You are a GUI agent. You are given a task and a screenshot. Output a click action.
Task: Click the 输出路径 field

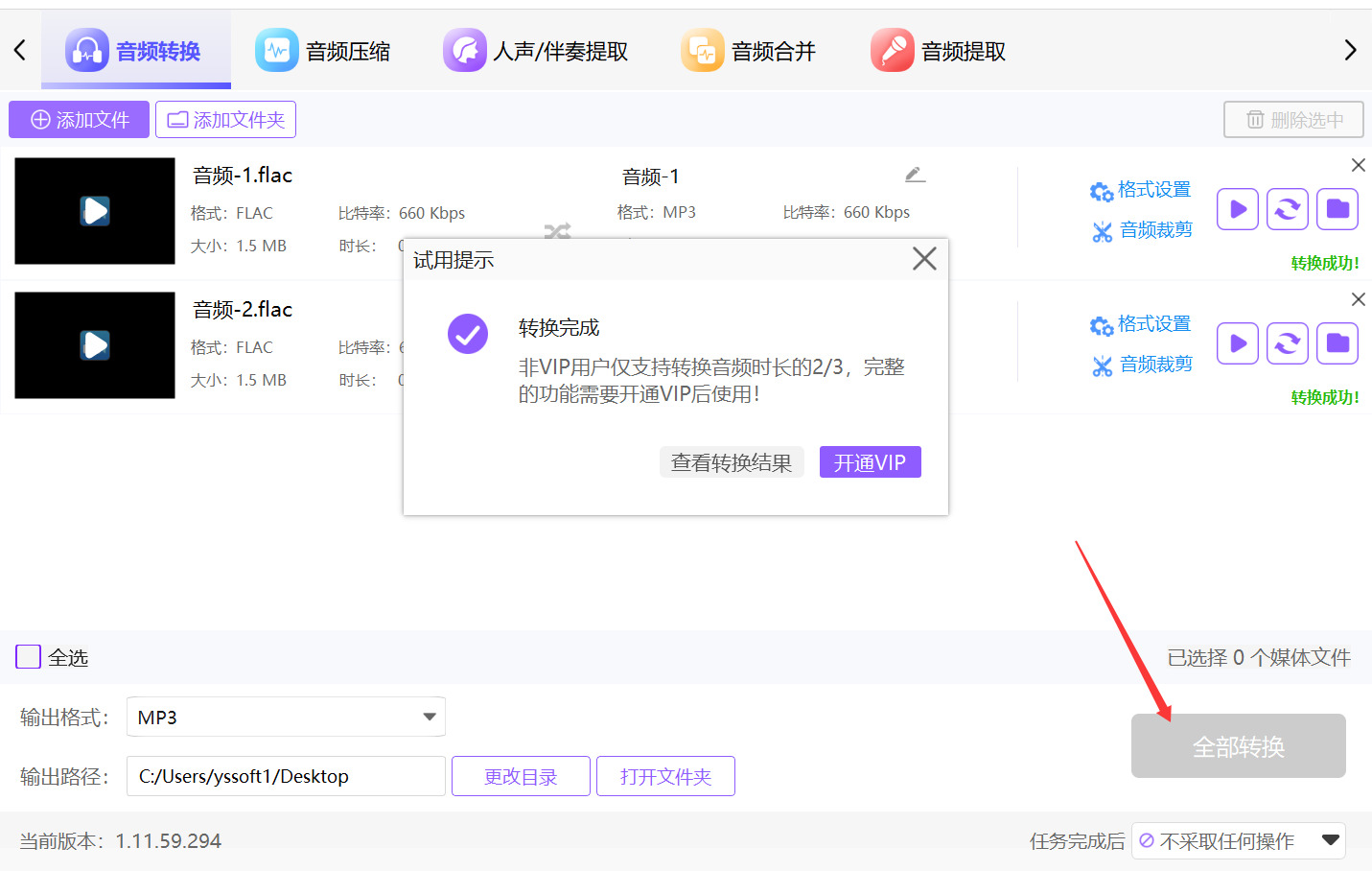[286, 776]
